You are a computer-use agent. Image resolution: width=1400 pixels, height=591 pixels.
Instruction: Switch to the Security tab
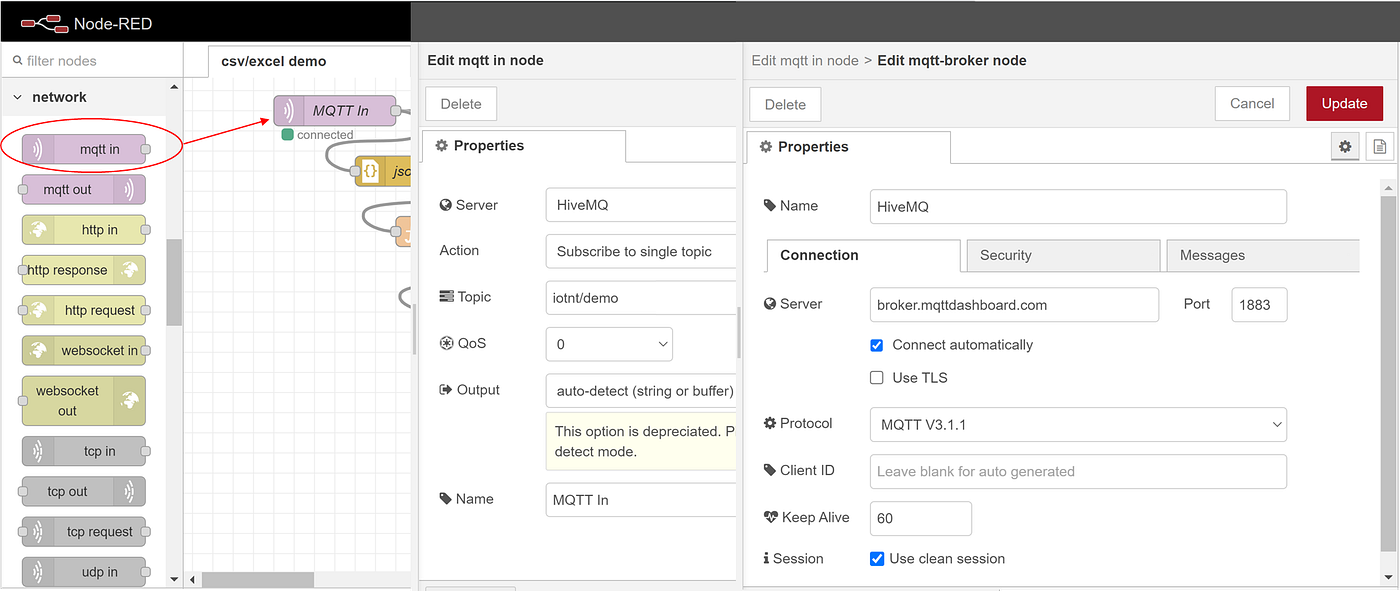(1062, 255)
